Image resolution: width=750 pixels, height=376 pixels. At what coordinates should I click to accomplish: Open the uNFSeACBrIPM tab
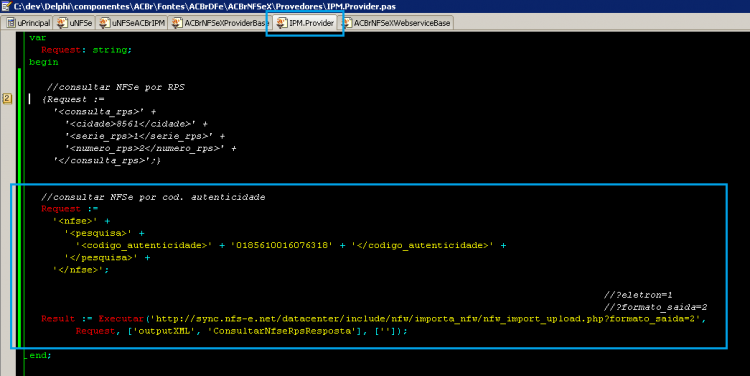[132, 23]
